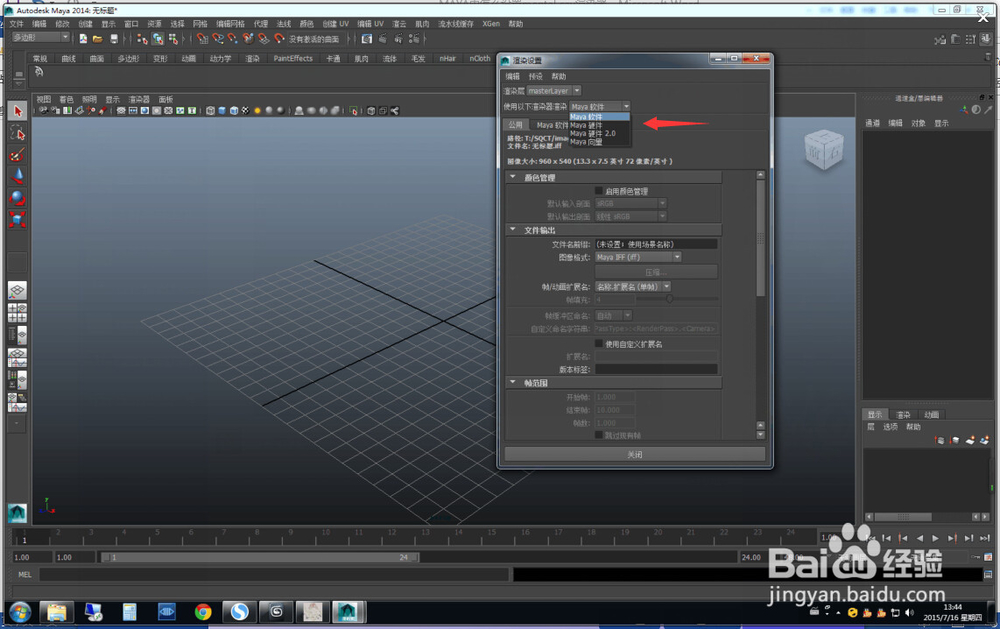Viewport: 1000px width, 629px height.
Task: Open the 图像格式 Maya IFF dropdown
Action: click(638, 257)
